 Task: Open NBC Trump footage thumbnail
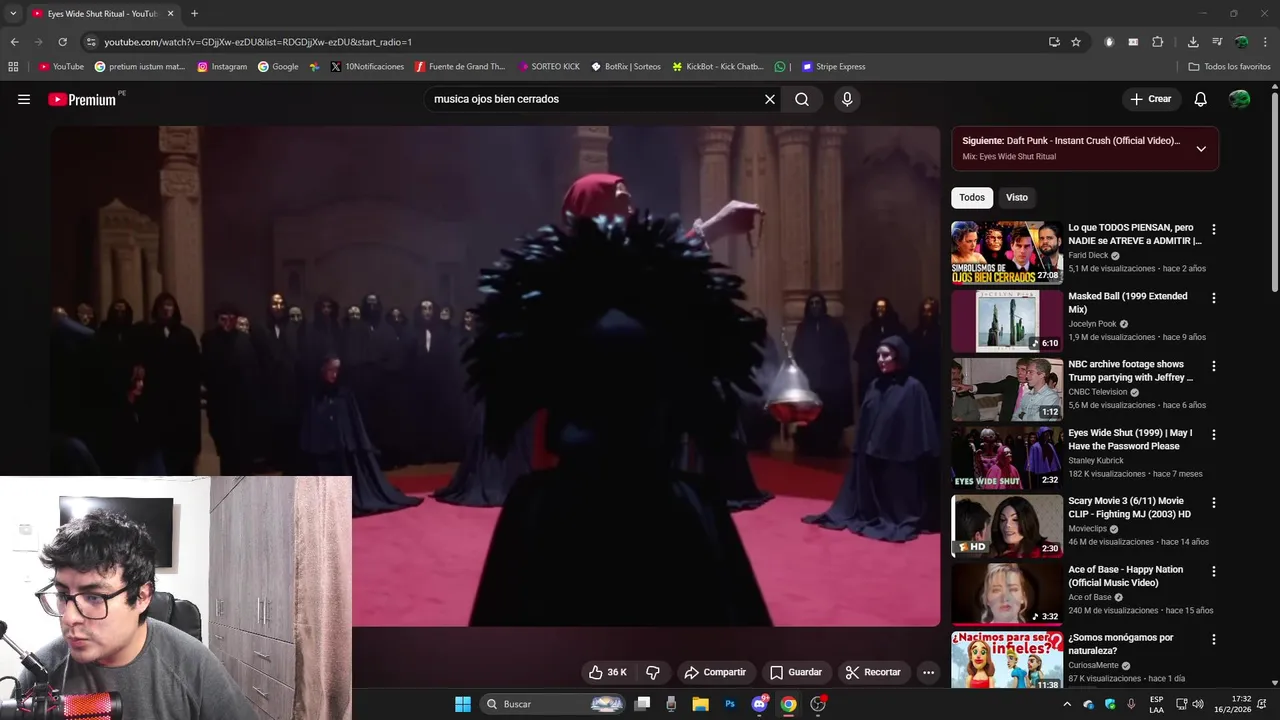tap(1007, 389)
